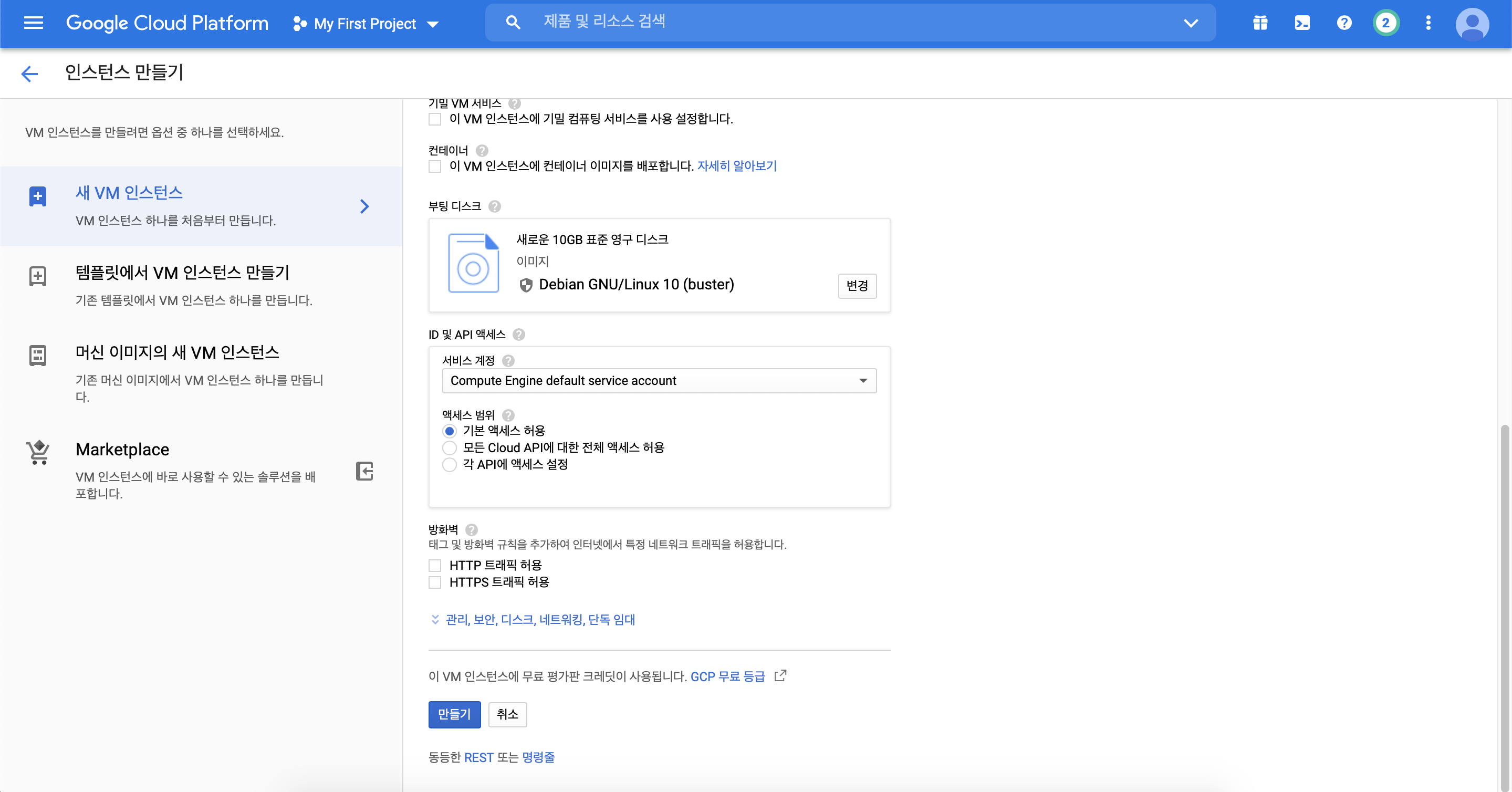Open the hamburger navigation menu
1512x792 pixels.
[34, 23]
